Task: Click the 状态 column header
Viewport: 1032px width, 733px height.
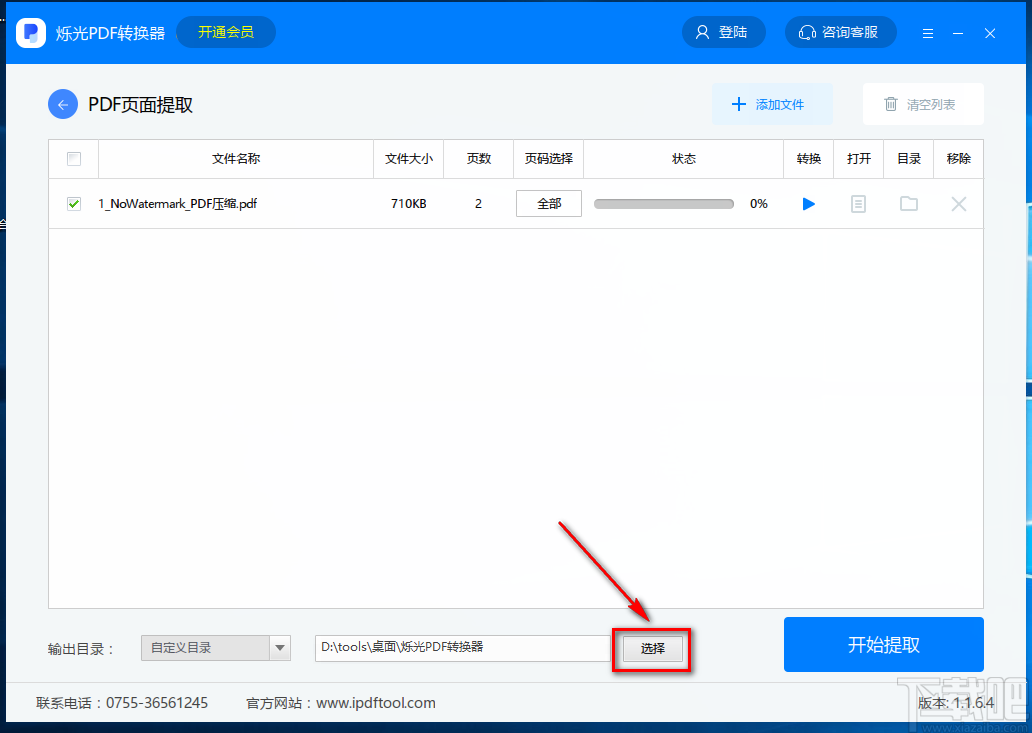Action: pos(683,159)
